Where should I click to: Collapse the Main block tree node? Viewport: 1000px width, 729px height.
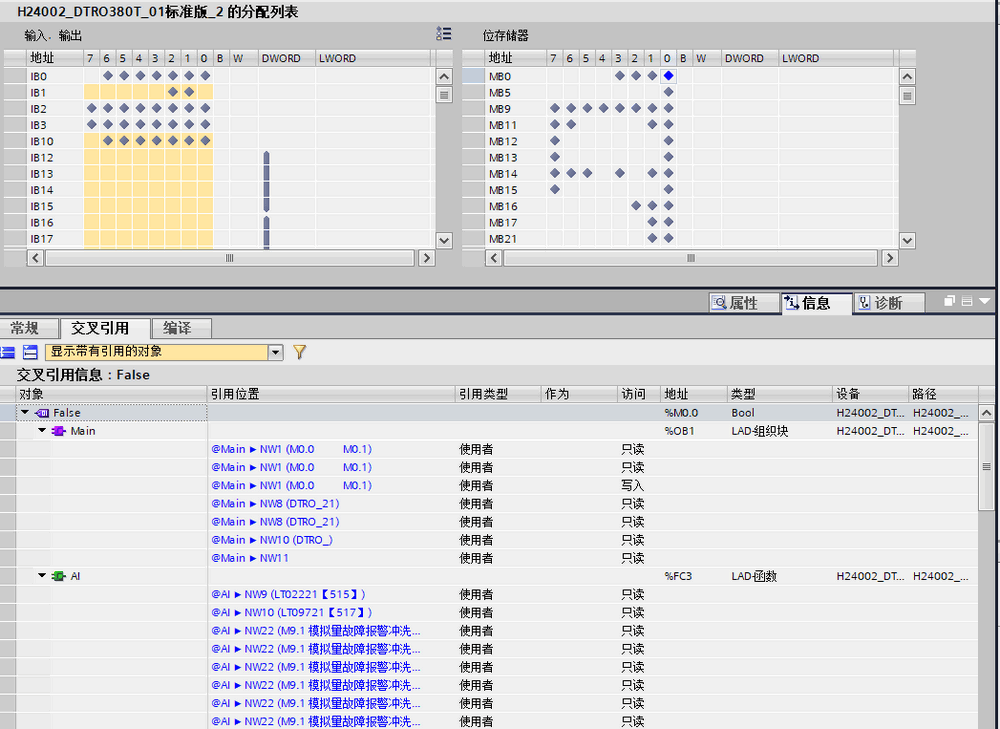(42, 431)
